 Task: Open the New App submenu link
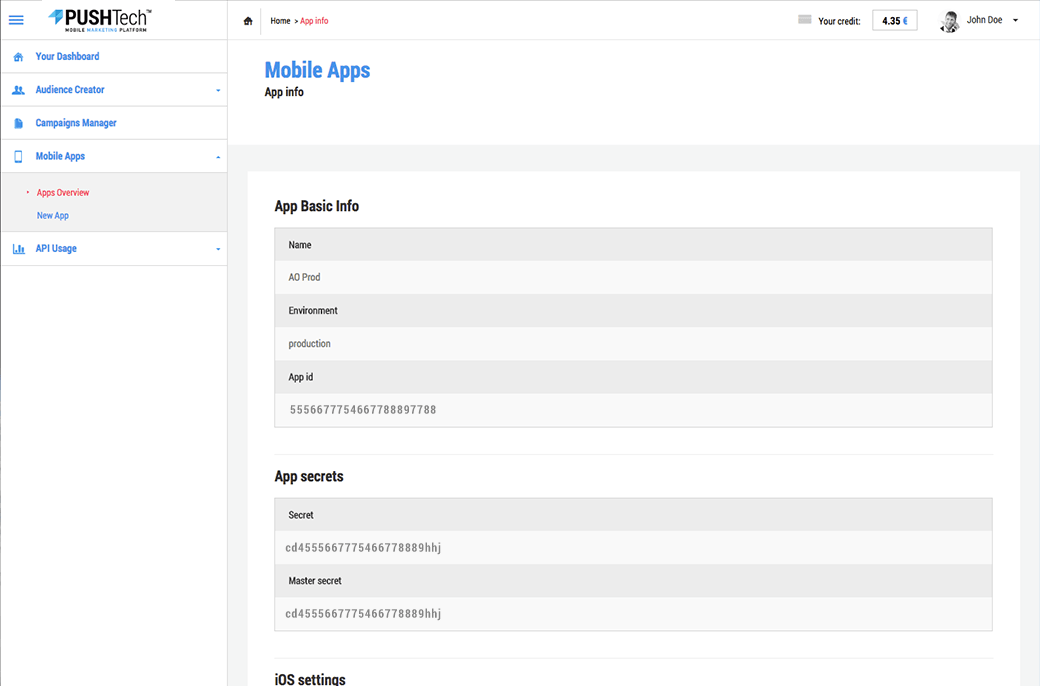52,216
